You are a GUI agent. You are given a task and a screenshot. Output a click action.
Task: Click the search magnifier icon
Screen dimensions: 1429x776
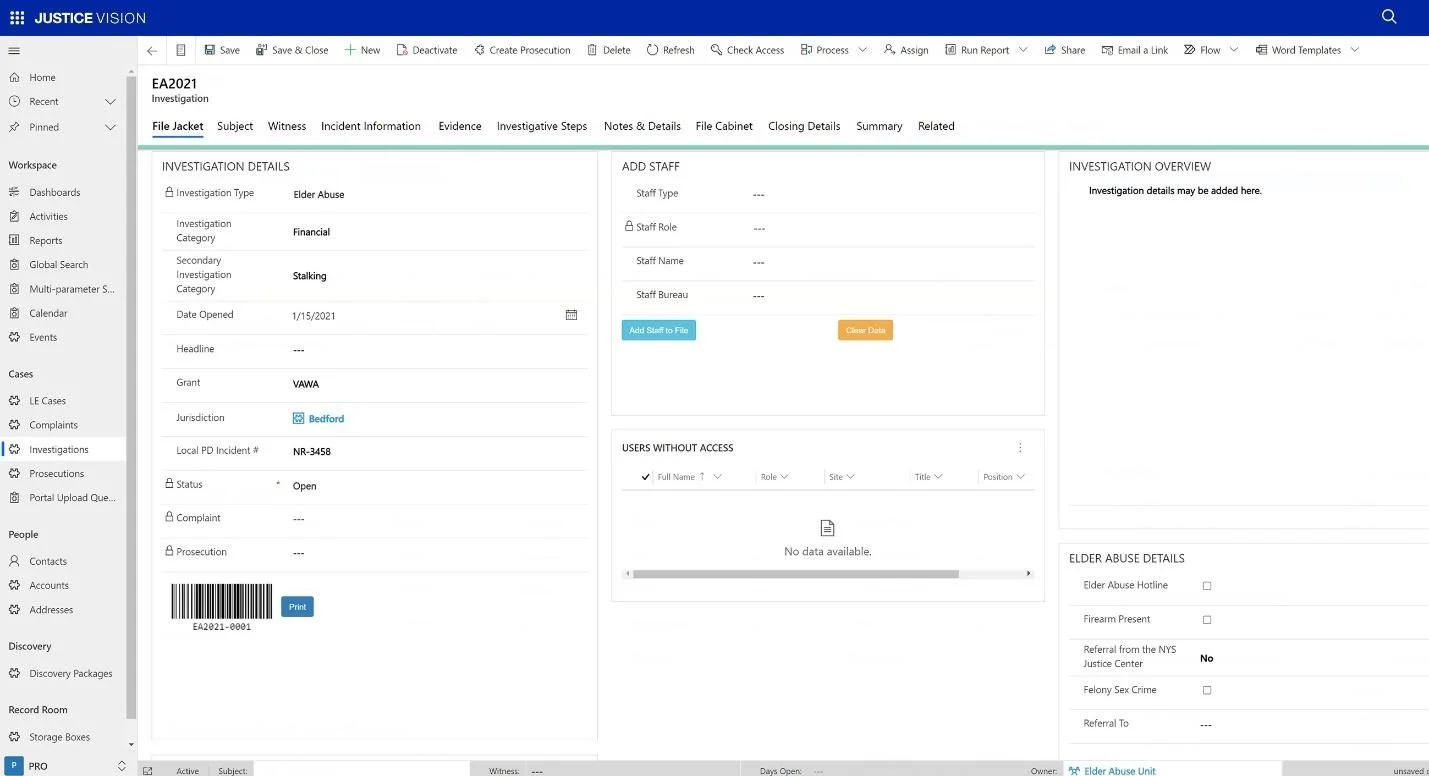pyautogui.click(x=1389, y=17)
